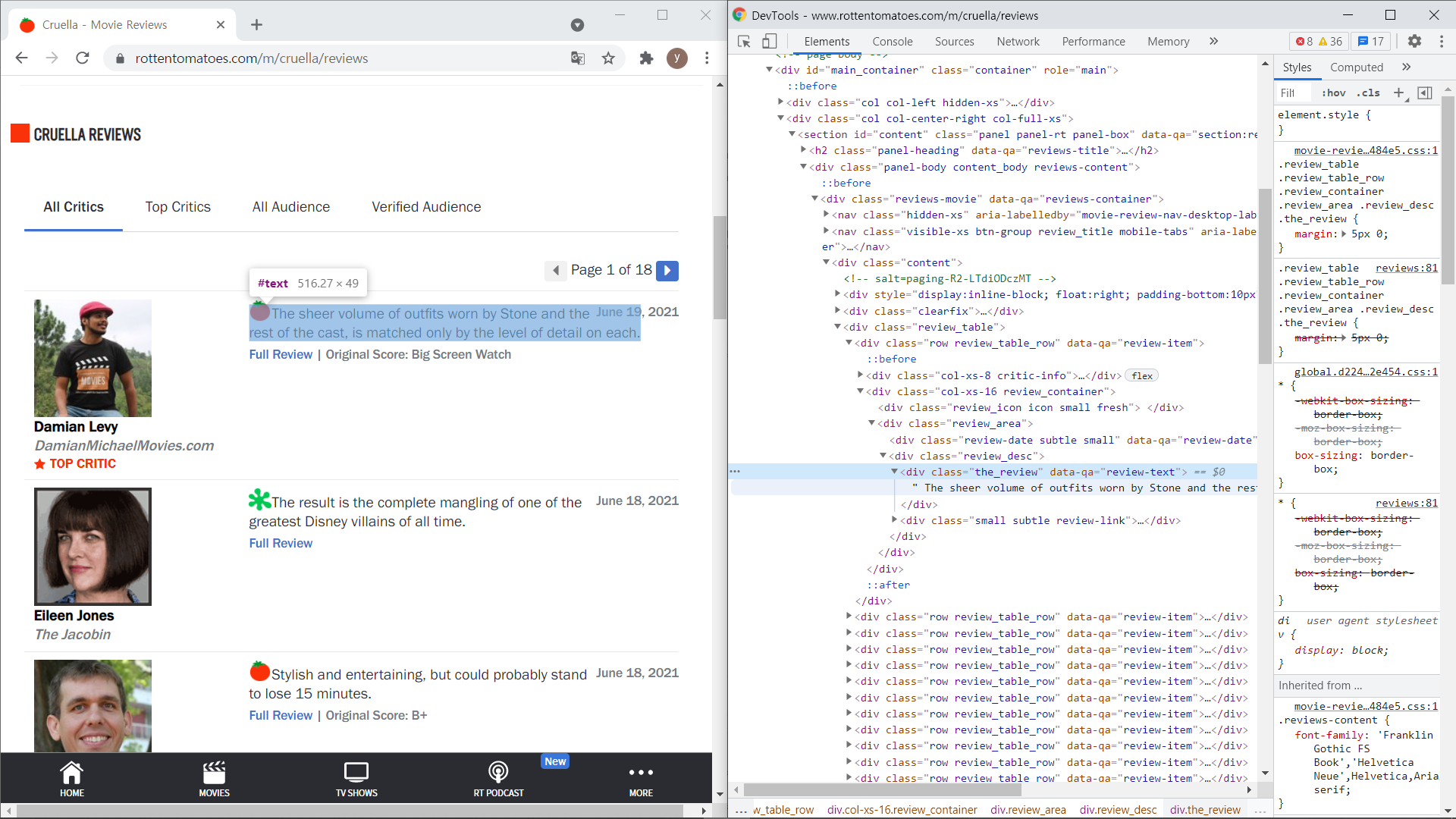Go to next reviews page arrow
Image resolution: width=1456 pixels, height=819 pixels.
pos(667,271)
